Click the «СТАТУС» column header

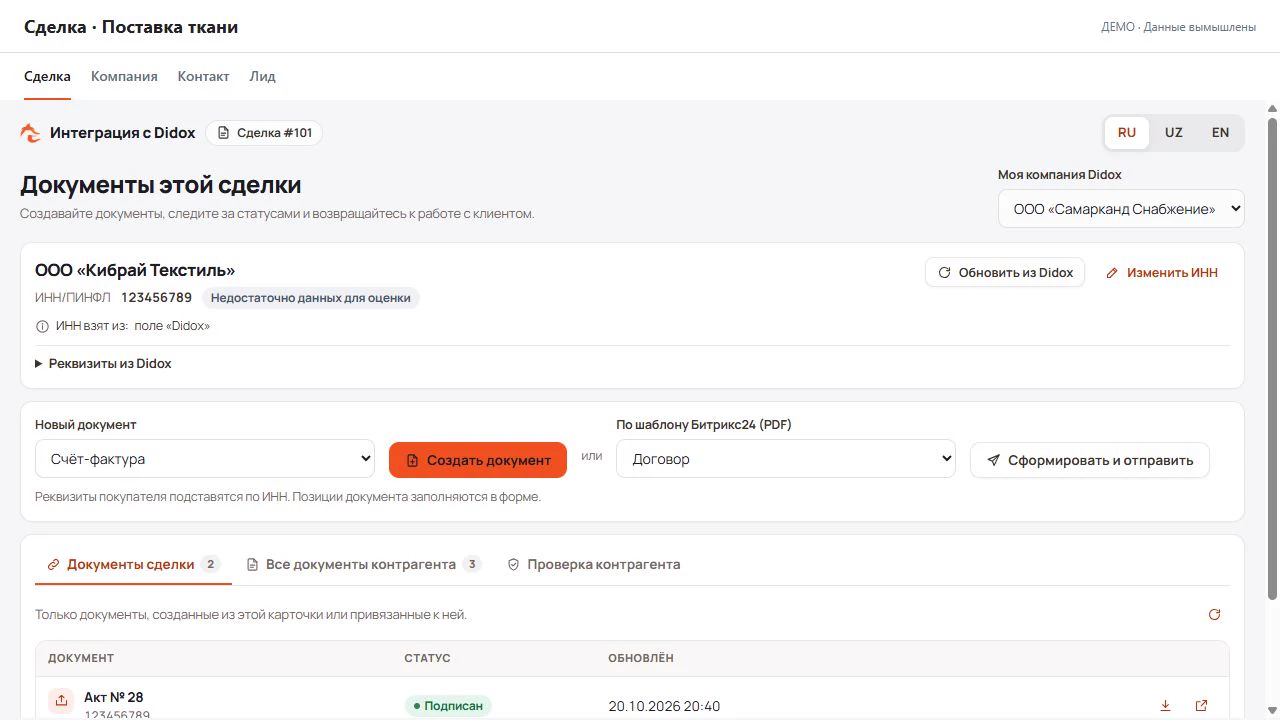(x=428, y=658)
